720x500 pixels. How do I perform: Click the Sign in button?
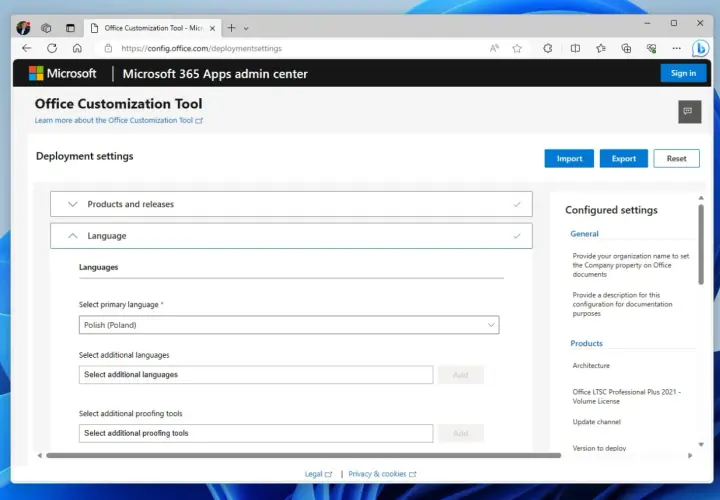click(x=683, y=73)
